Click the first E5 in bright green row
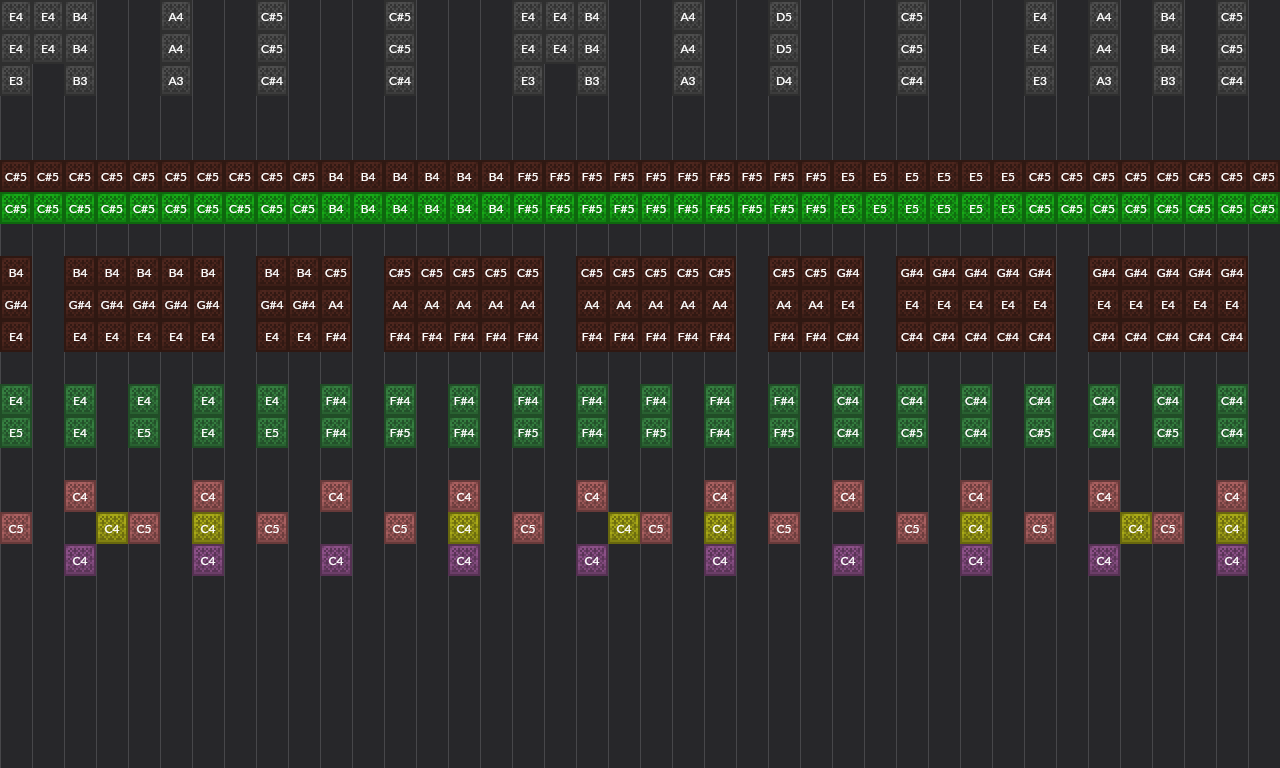 [x=848, y=209]
